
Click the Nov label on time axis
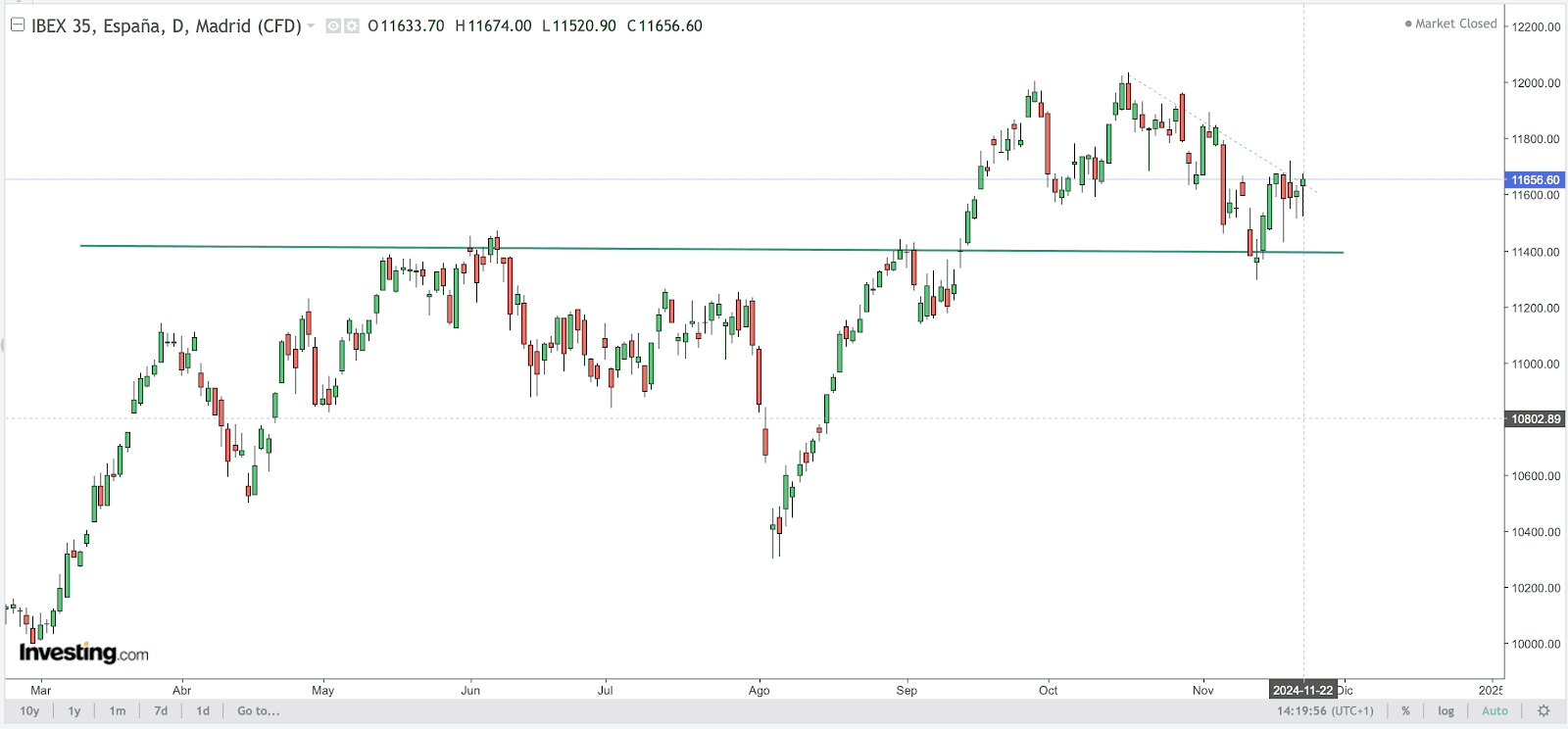coord(1202,691)
